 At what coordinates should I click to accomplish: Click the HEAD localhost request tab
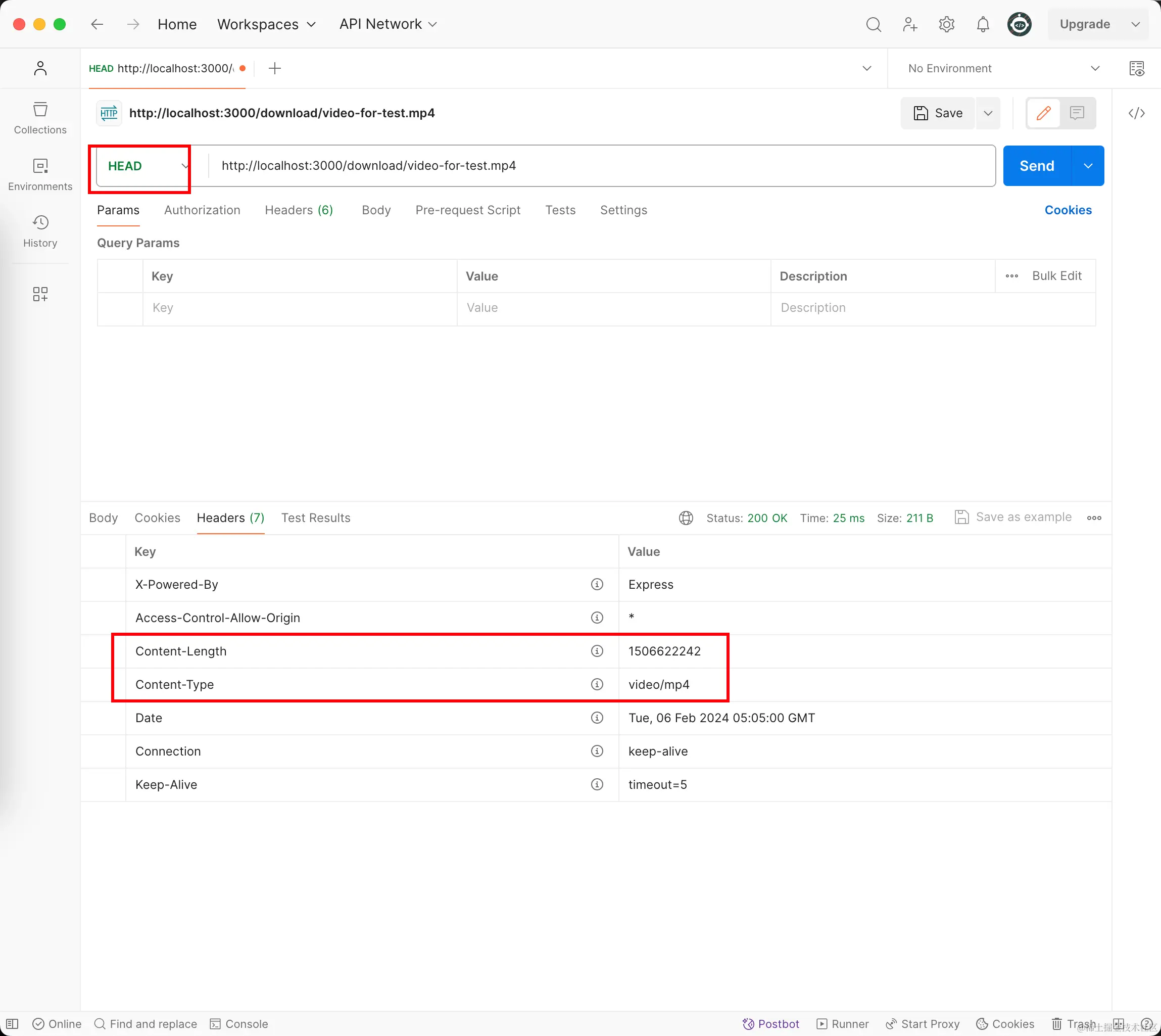pos(167,68)
